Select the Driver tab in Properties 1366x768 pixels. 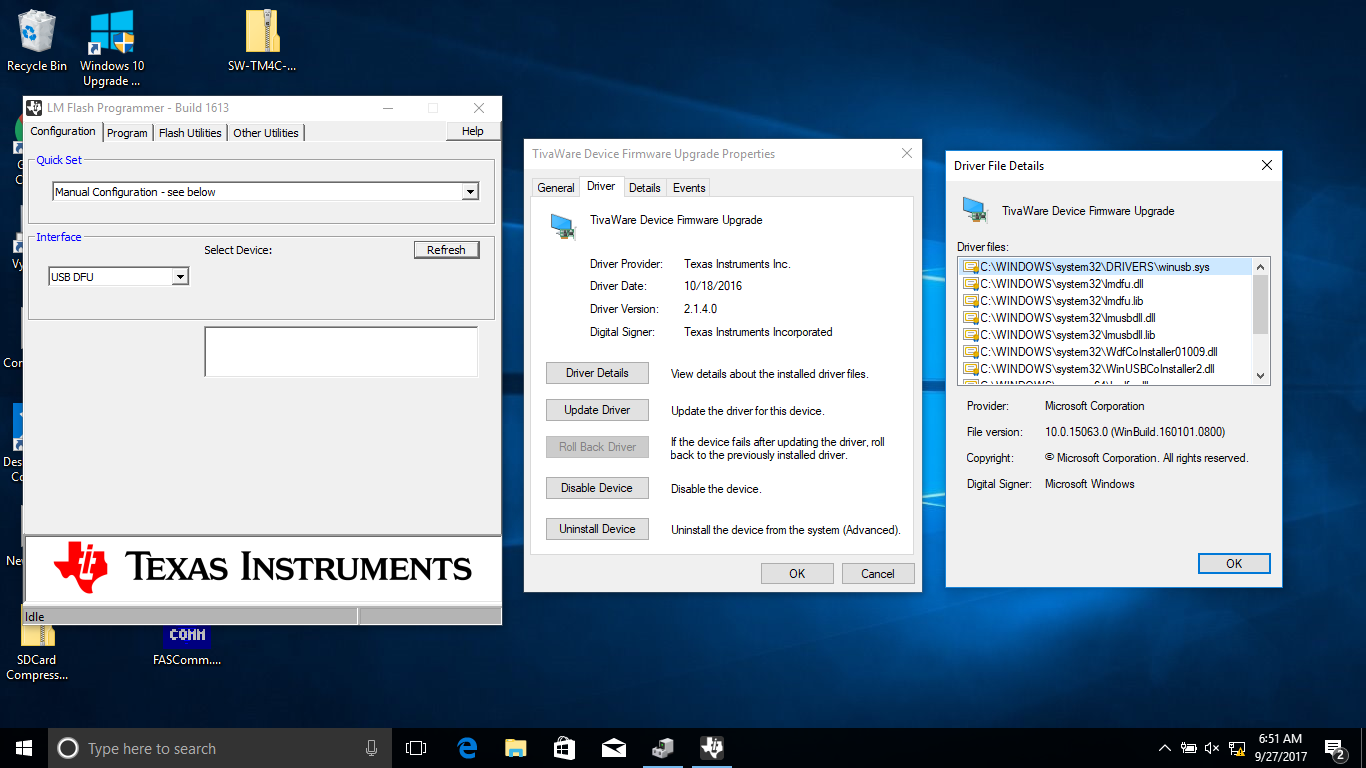(x=601, y=186)
